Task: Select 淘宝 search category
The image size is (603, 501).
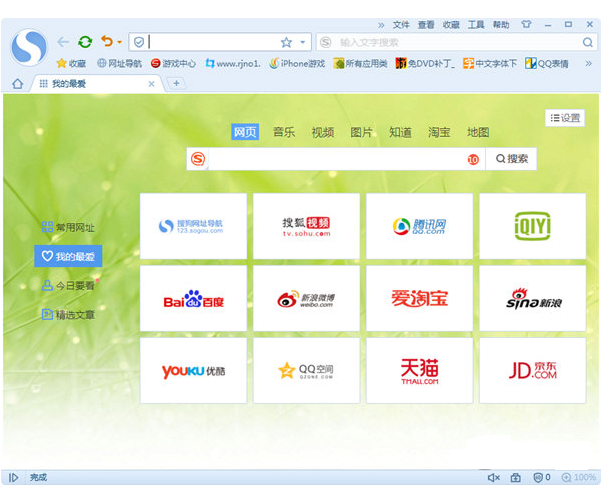Action: (x=439, y=132)
